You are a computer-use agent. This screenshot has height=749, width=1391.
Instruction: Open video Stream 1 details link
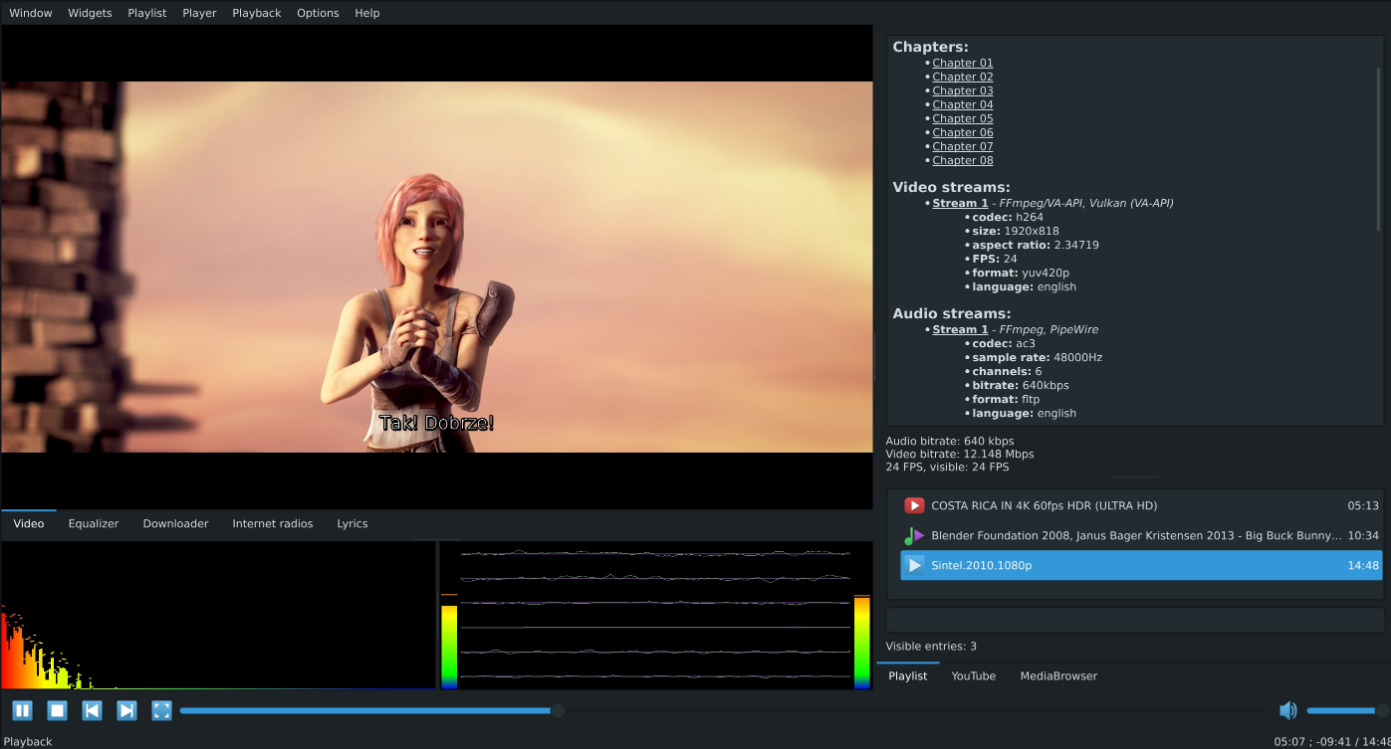[x=959, y=202]
